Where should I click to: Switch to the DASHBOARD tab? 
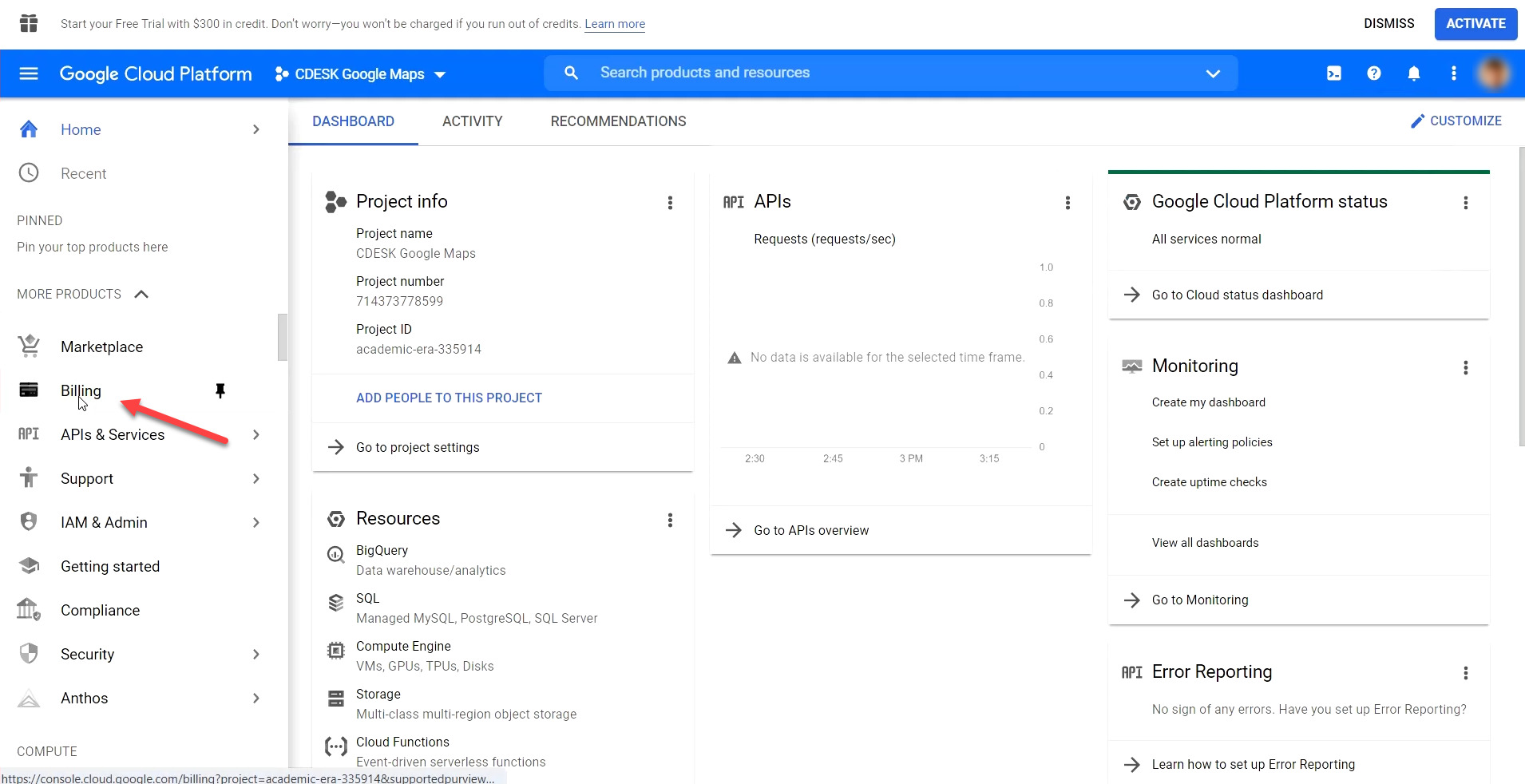pos(353,121)
